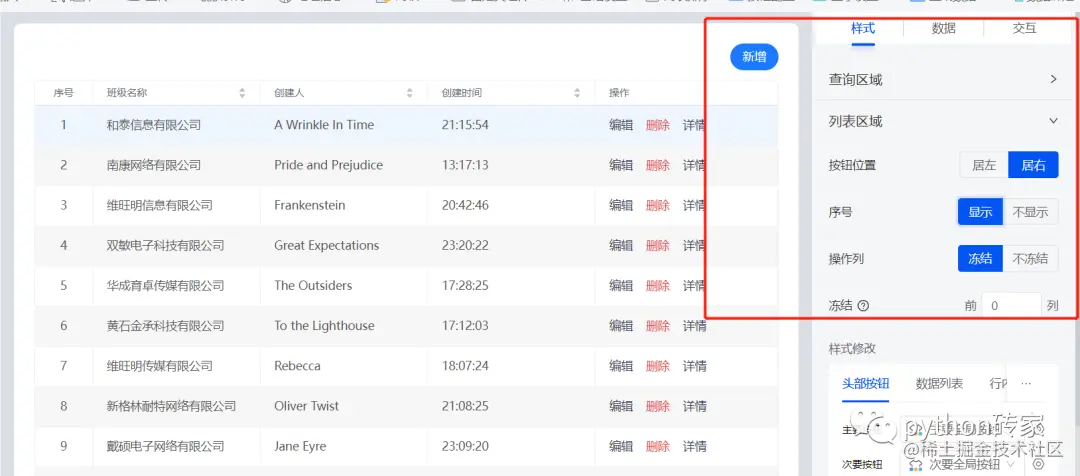Screen dimensions: 1080x476
Task: Sort the table by 创建人 column
Action: (410, 93)
